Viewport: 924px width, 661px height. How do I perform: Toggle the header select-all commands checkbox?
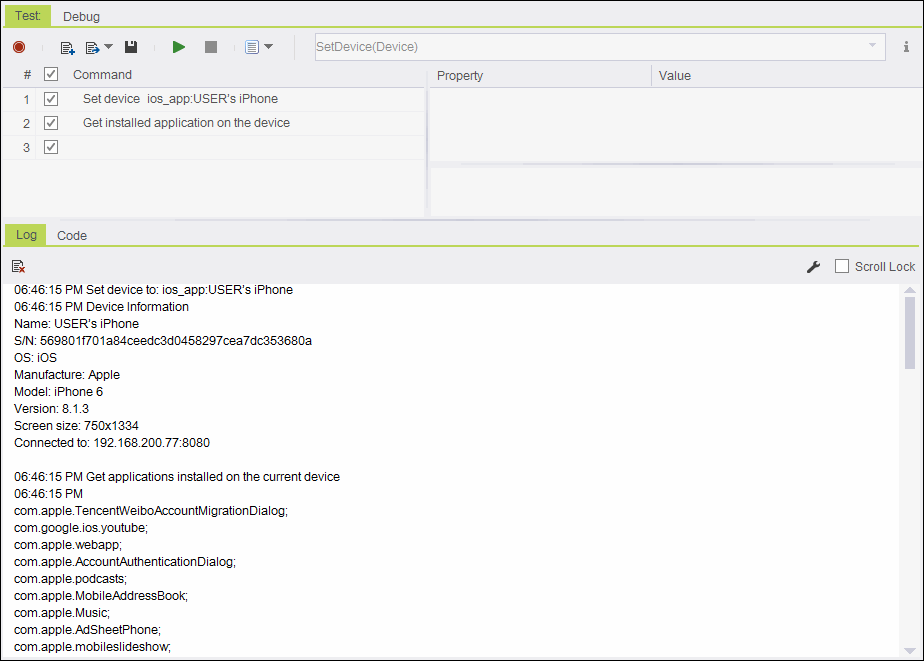point(51,75)
